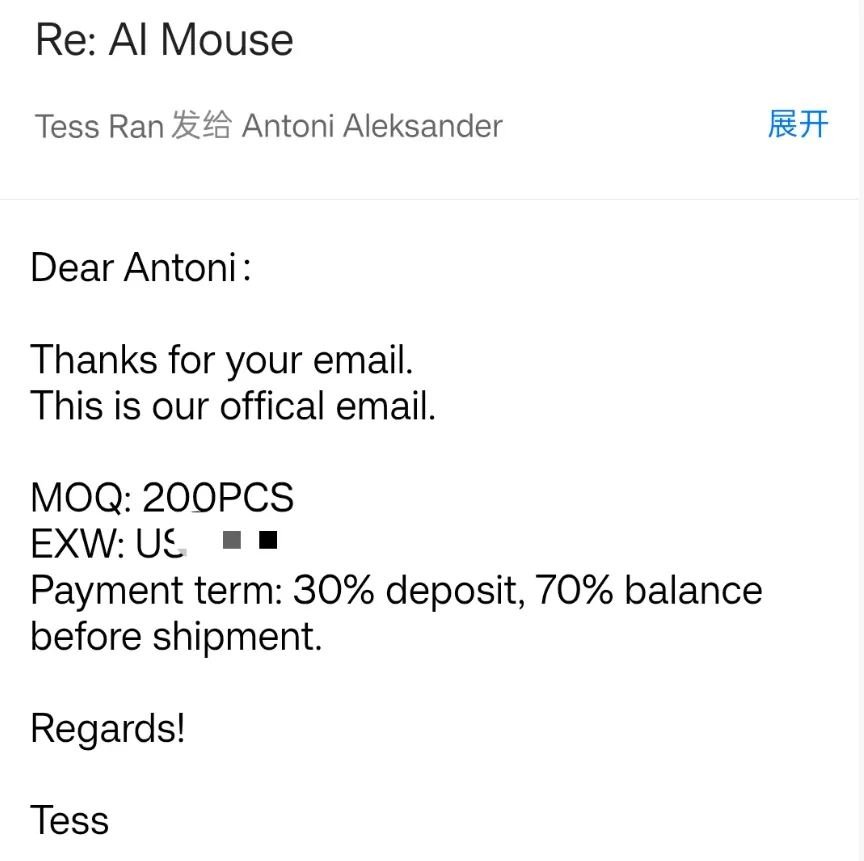Click the "MOQ:" label
The image size is (864, 861).
(x=82, y=498)
